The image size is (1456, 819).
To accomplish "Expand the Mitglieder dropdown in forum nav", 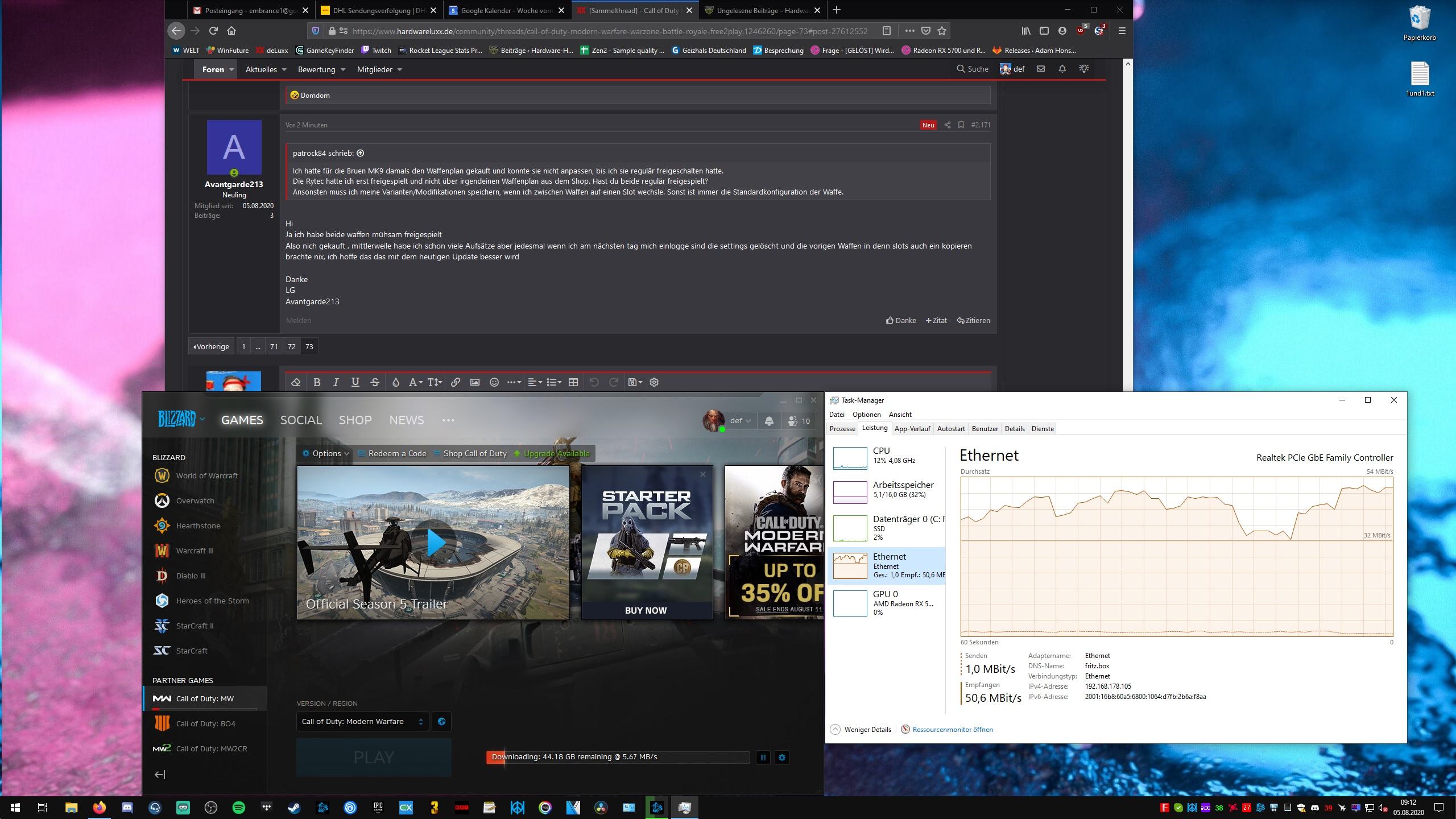I will pos(399,69).
